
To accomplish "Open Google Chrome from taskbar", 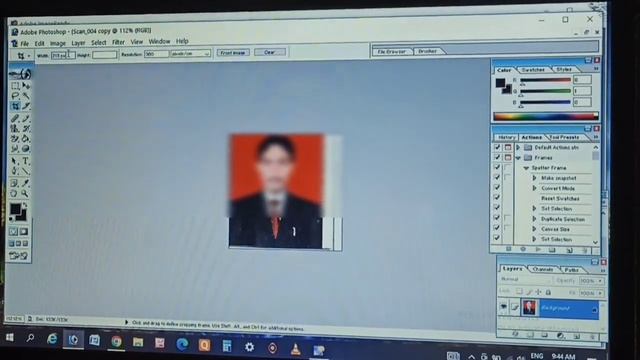I will click(x=116, y=341).
